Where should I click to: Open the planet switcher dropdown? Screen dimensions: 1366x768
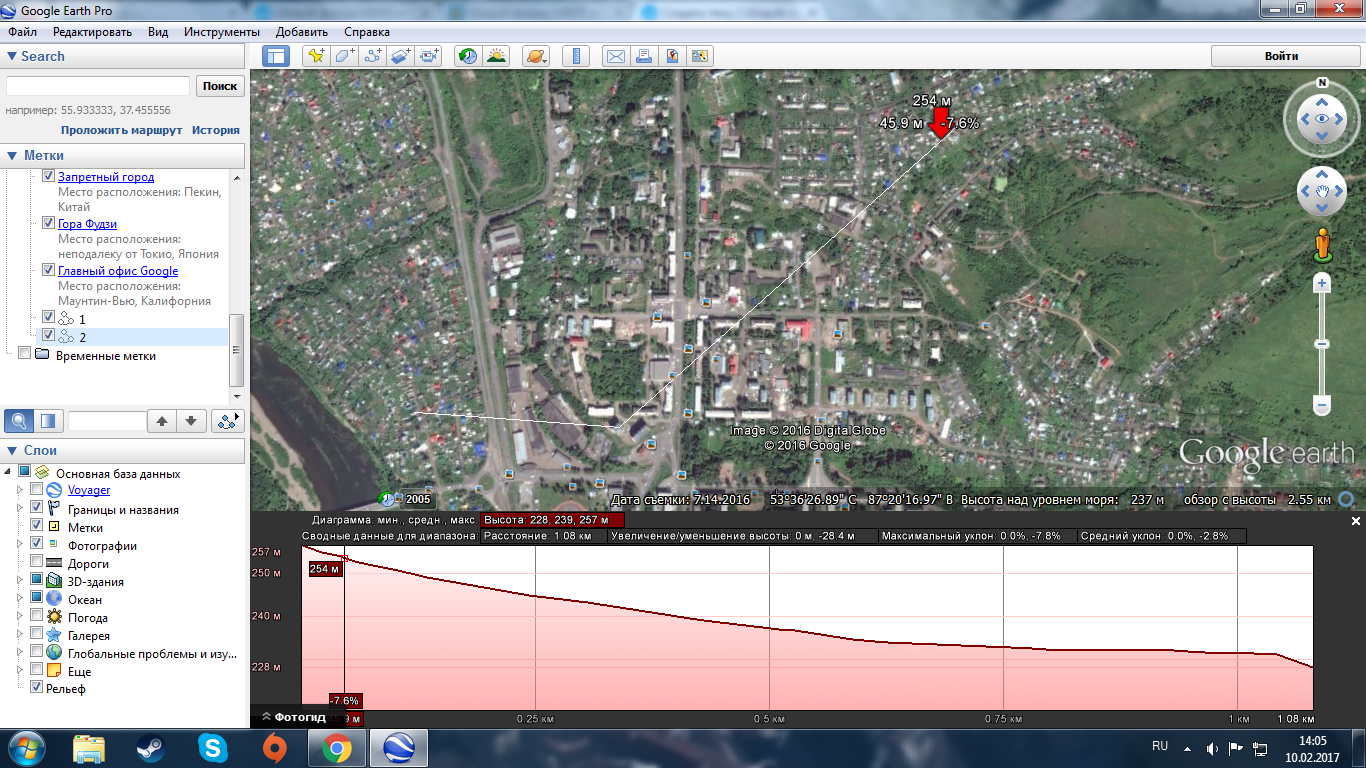pos(536,56)
